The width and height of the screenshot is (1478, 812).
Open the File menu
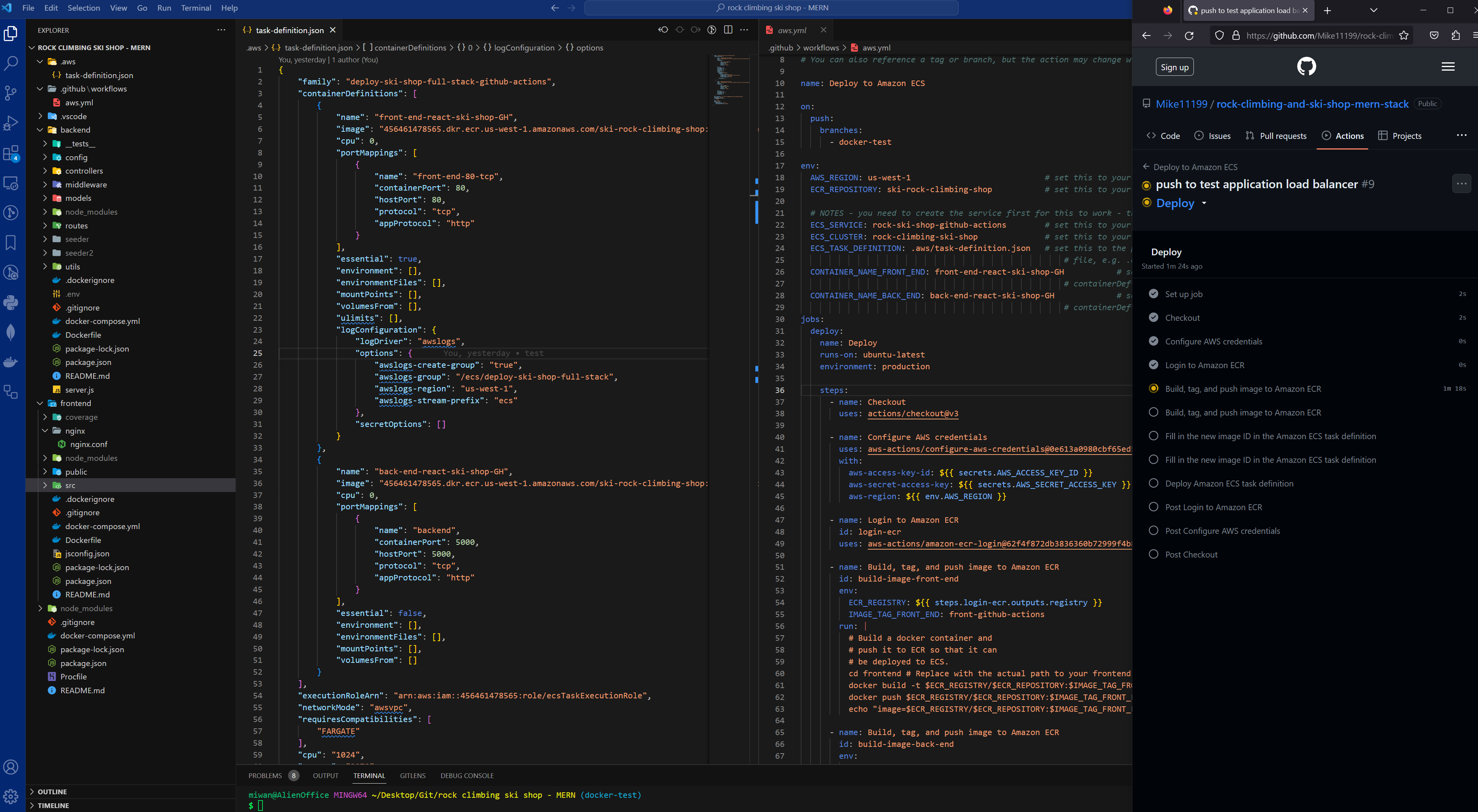(28, 8)
